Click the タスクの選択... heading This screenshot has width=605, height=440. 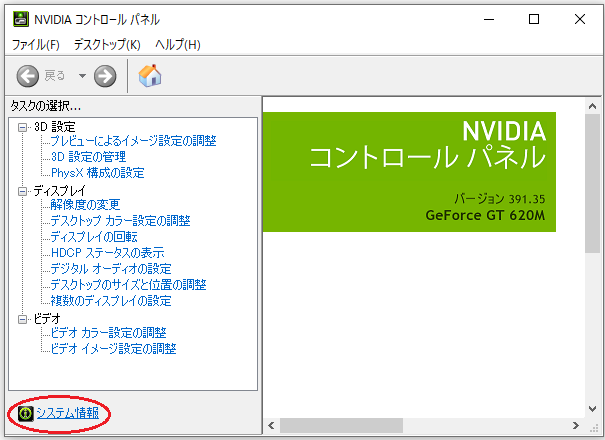pos(46,106)
